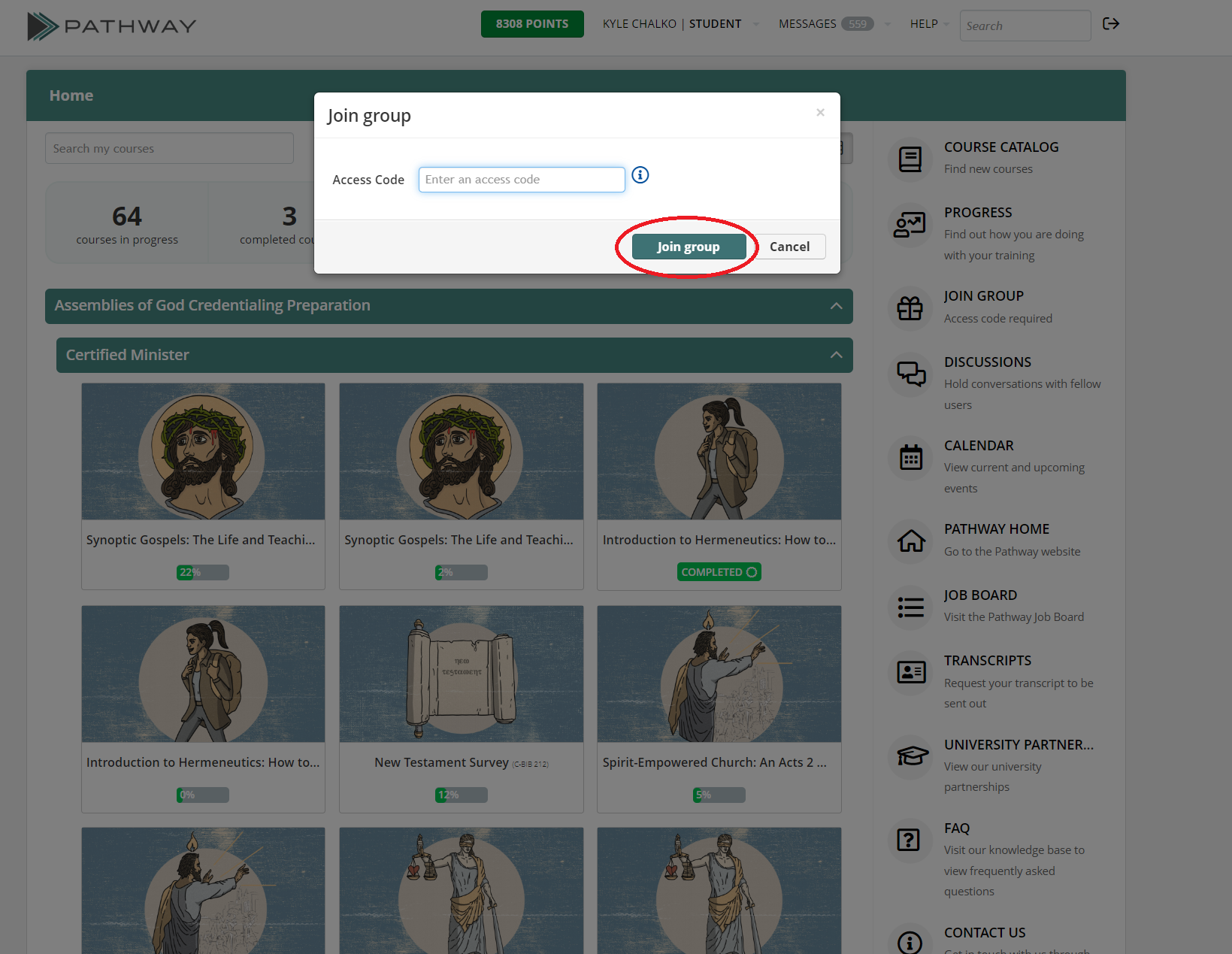Click the 22% progress bar
This screenshot has width=1232, height=954.
click(203, 573)
